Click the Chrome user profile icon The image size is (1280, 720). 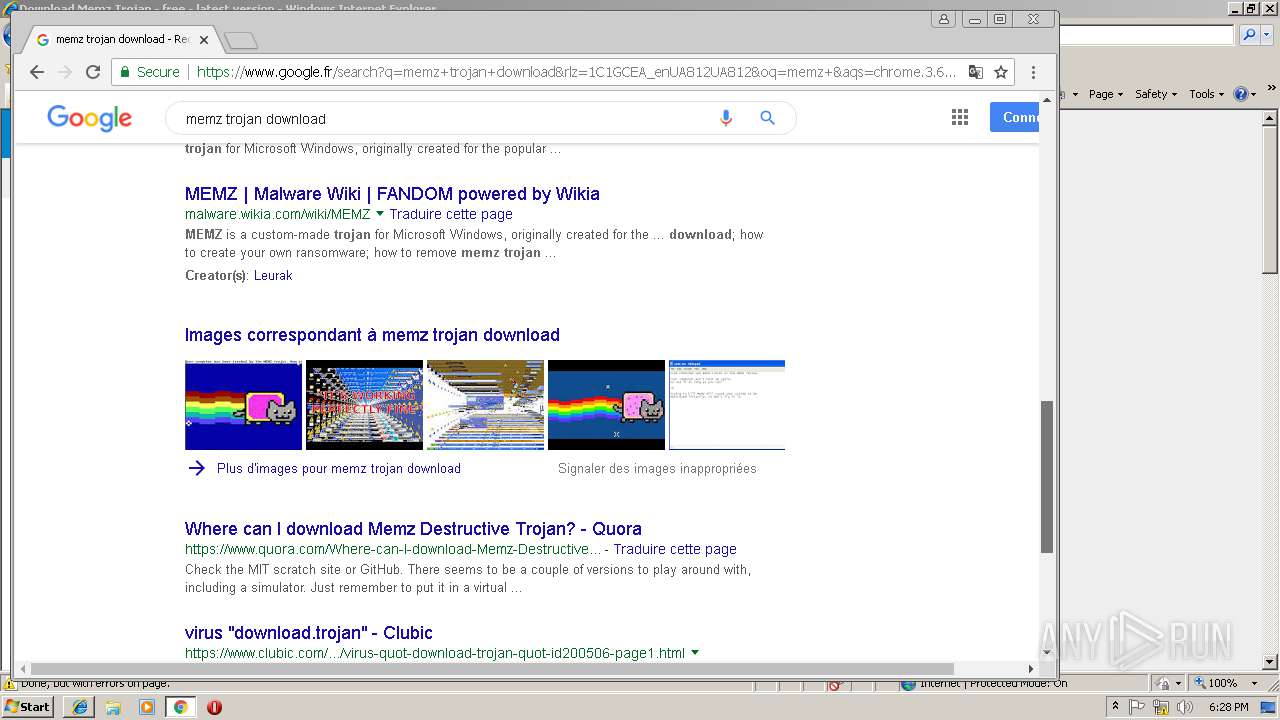click(x=944, y=19)
